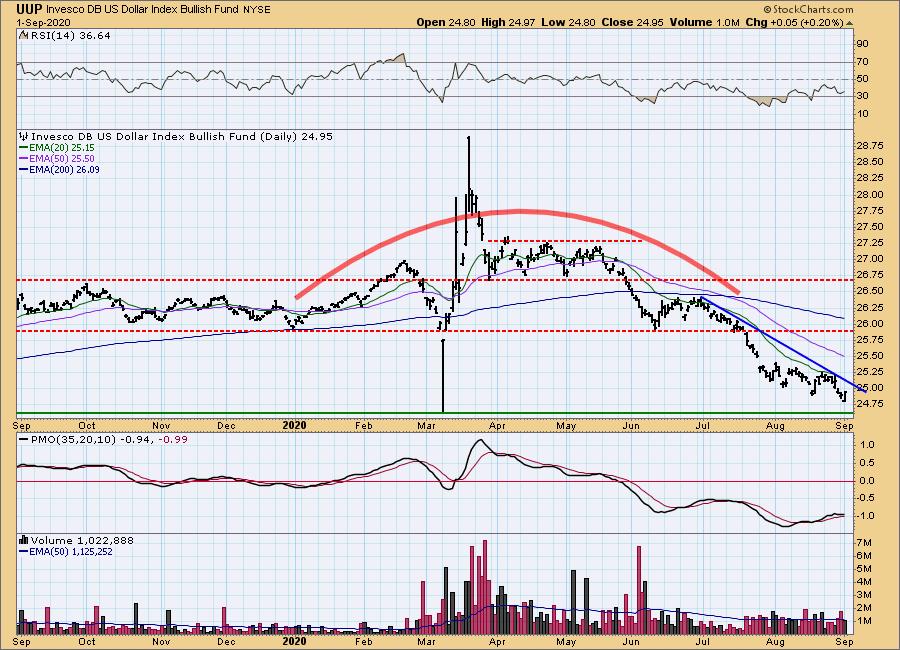
Task: Click the header title 'Invesco DB US Dollar Index Bullish Fund'
Action: click(142, 10)
